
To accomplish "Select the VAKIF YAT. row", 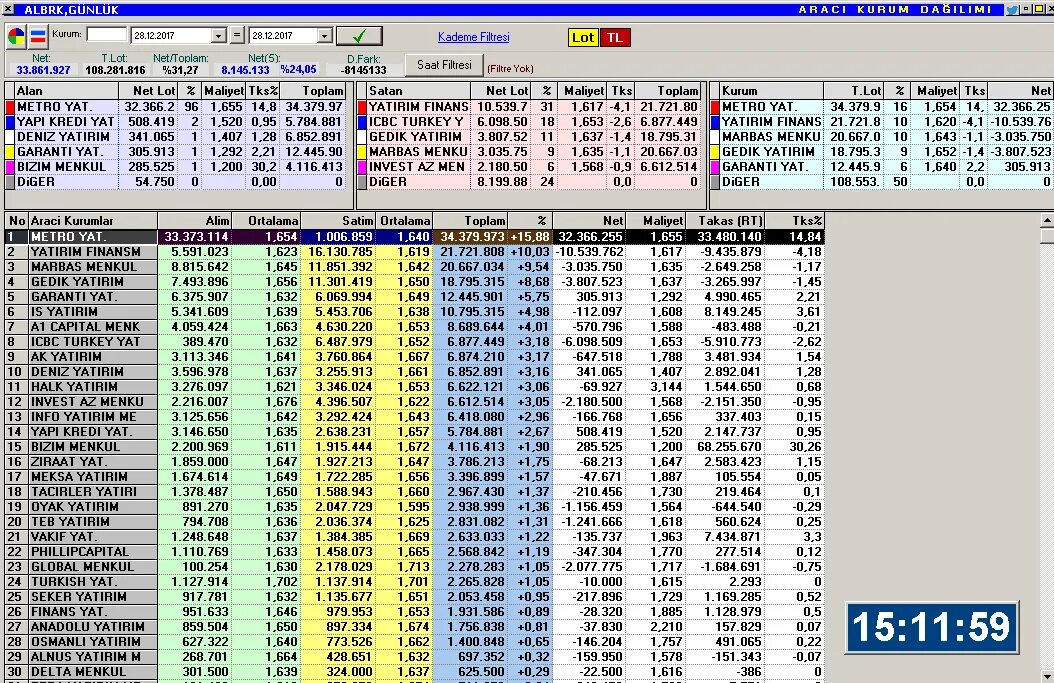I will pyautogui.click(x=414, y=536).
